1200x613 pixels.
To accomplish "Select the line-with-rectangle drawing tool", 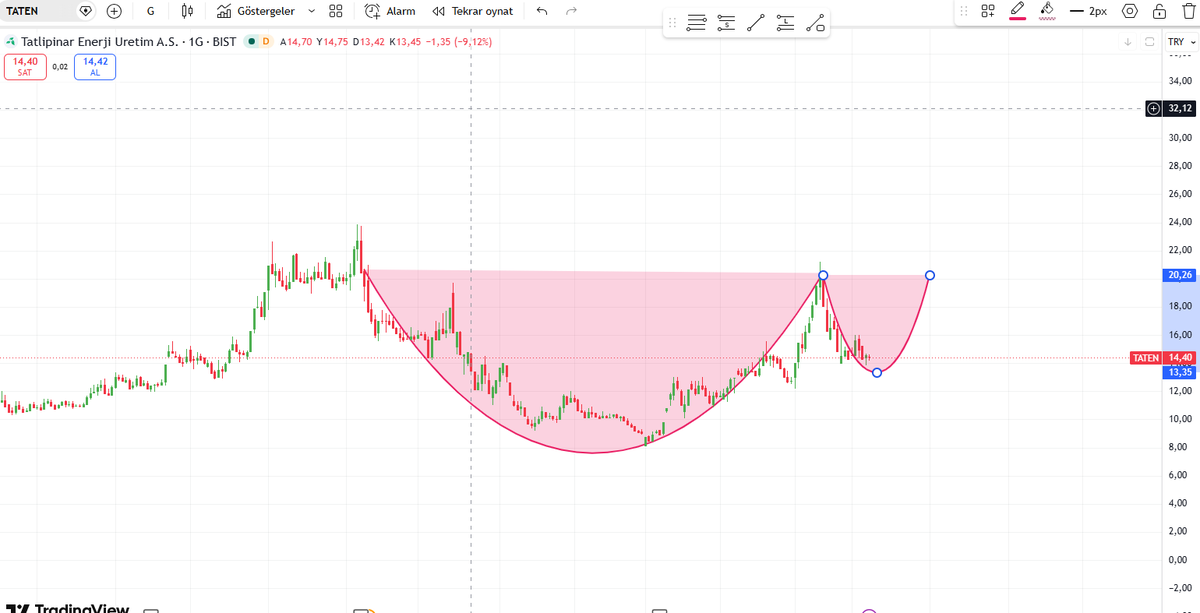I will coord(815,22).
